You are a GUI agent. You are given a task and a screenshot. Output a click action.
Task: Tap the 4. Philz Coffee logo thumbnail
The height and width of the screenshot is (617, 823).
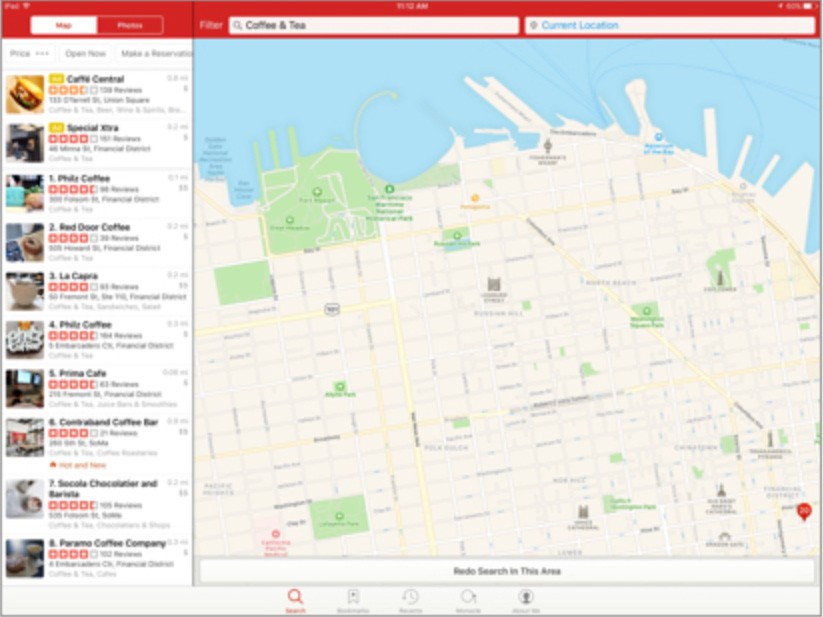[25, 340]
